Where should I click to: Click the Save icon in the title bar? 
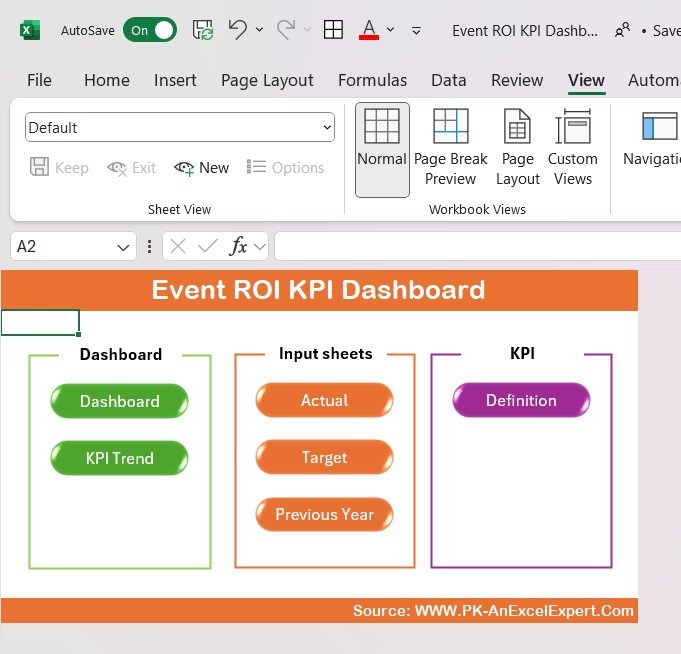click(204, 30)
